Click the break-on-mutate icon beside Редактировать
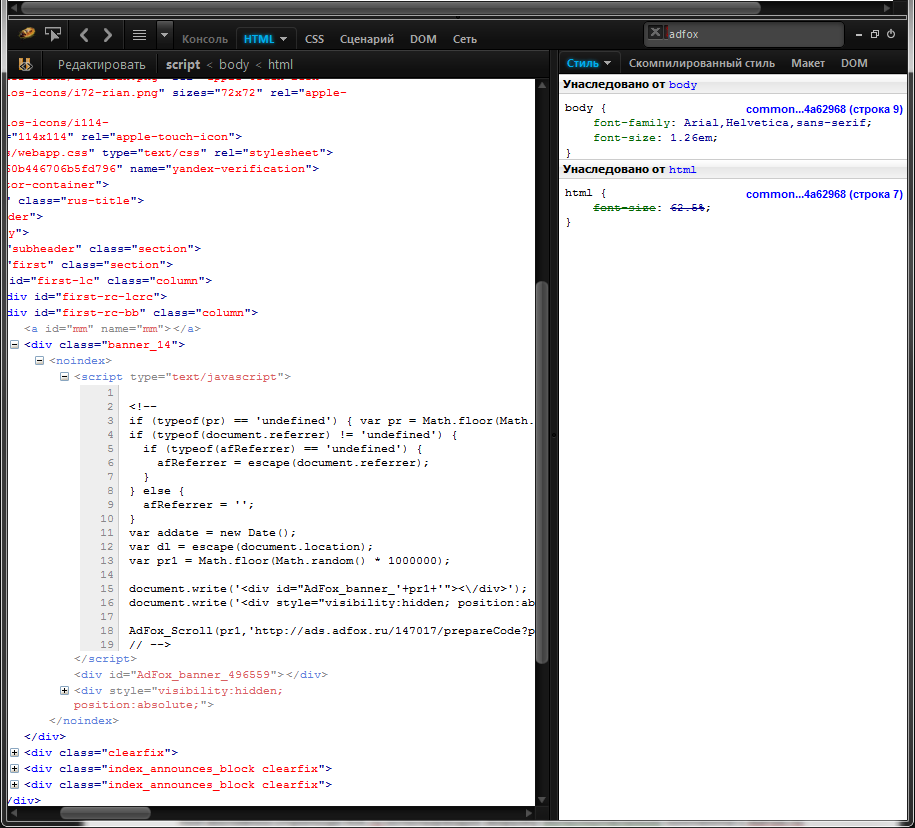This screenshot has width=915, height=828. pos(24,64)
